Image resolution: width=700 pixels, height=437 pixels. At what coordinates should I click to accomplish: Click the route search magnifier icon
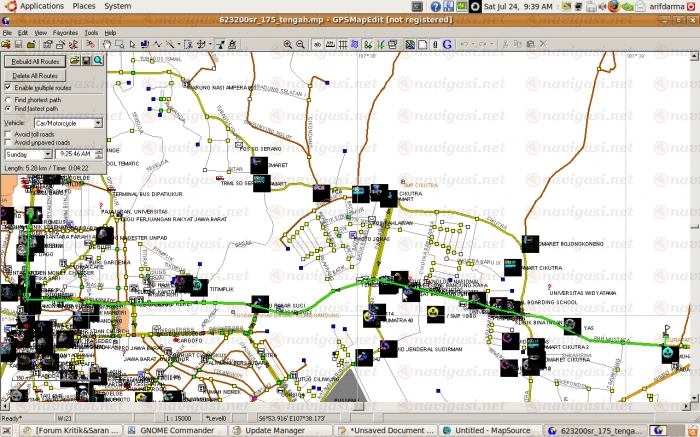click(98, 62)
